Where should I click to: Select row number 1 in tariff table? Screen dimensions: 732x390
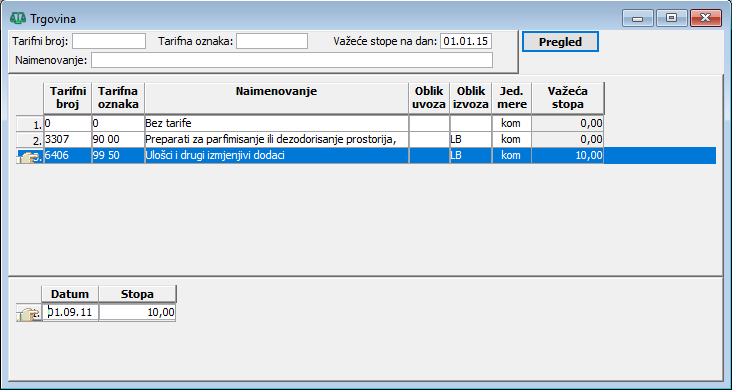[29, 124]
